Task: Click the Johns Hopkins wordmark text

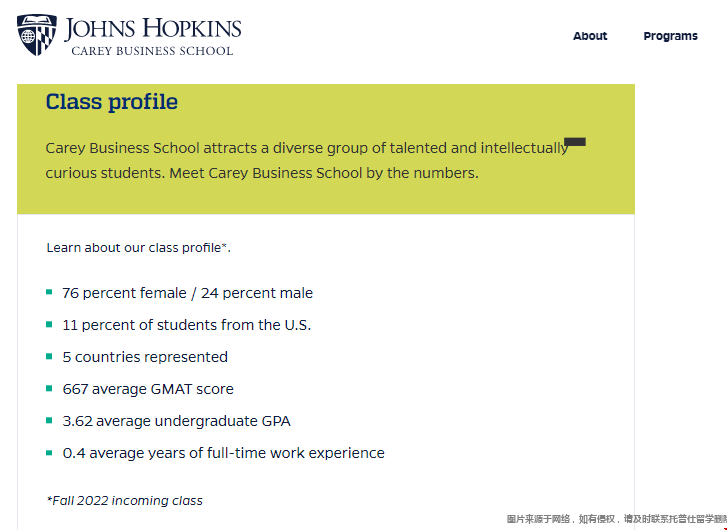Action: [x=155, y=27]
